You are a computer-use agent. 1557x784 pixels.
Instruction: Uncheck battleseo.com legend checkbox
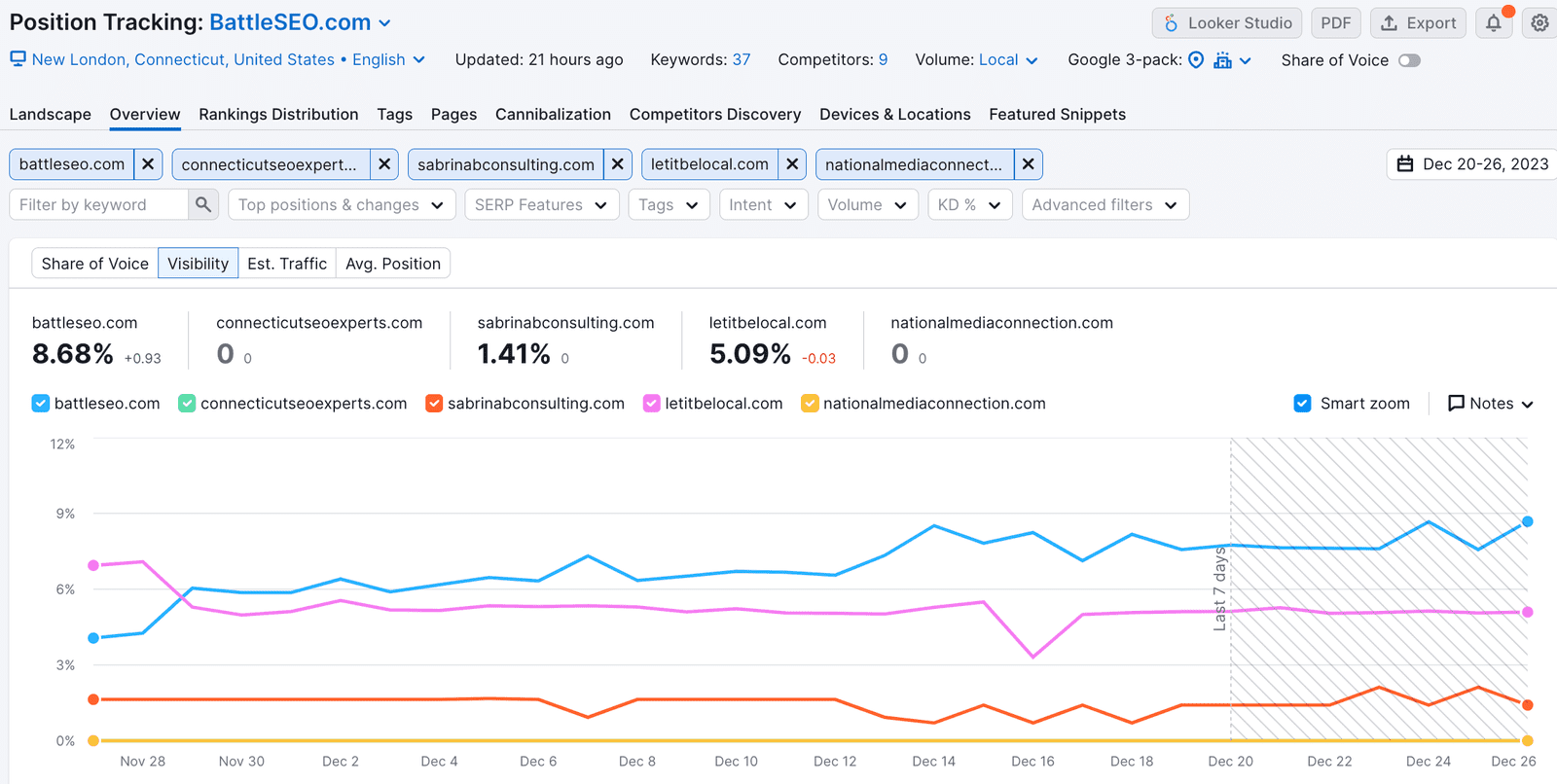coord(41,403)
